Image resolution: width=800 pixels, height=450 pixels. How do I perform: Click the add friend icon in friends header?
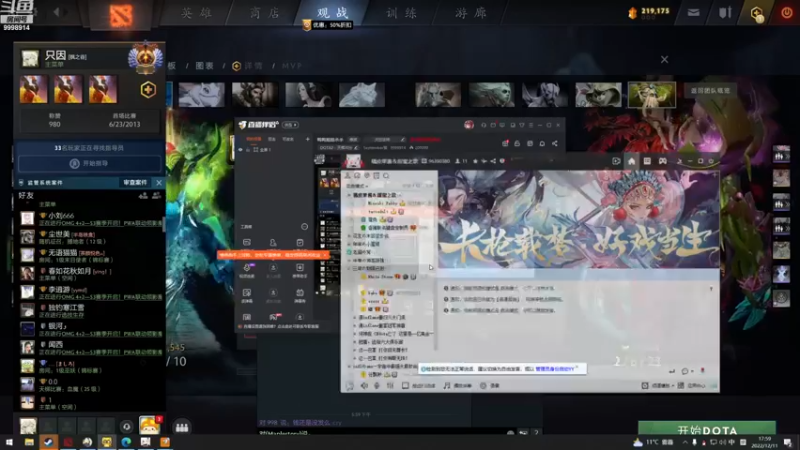pos(143,195)
